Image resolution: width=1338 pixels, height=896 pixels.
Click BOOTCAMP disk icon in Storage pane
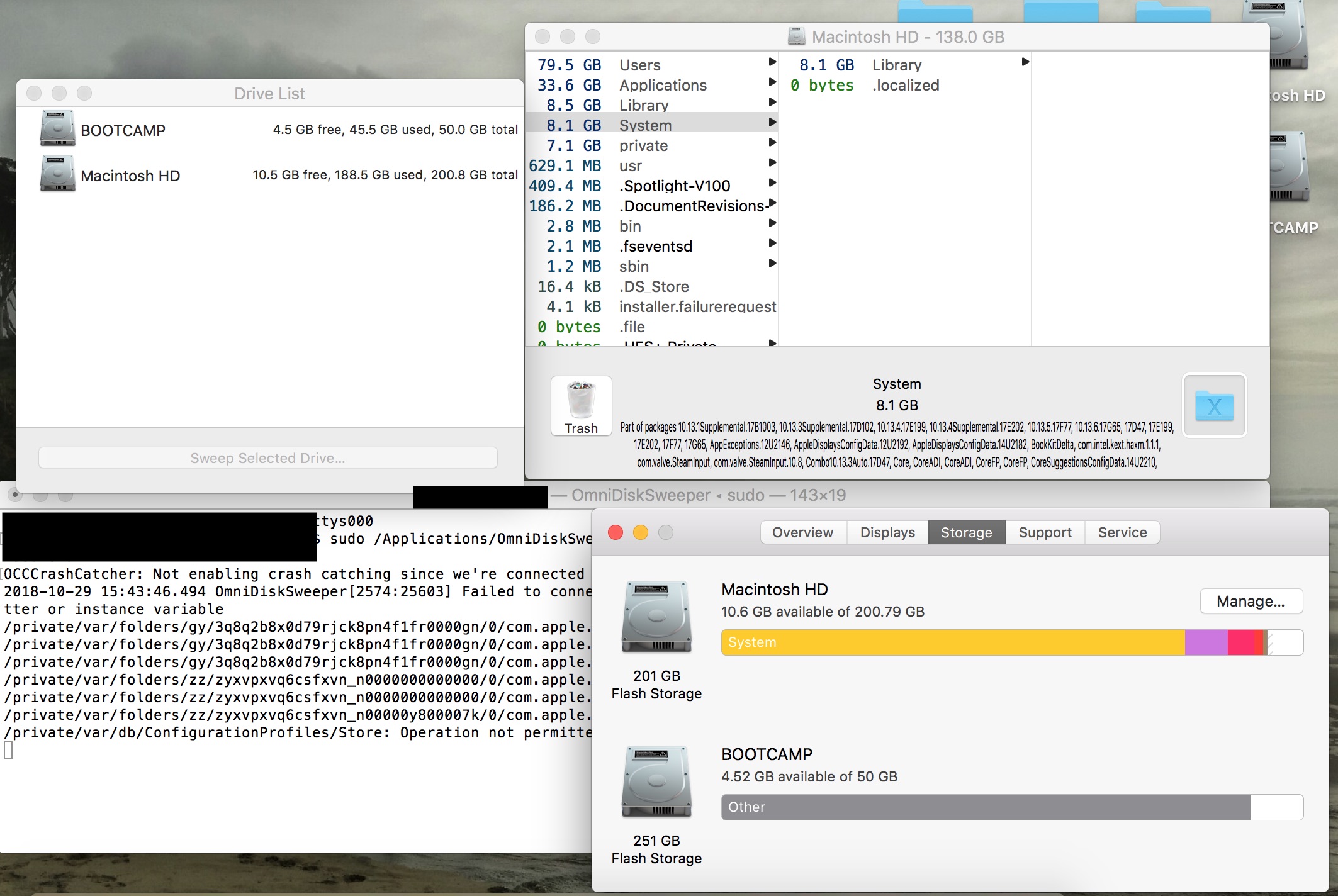[656, 782]
